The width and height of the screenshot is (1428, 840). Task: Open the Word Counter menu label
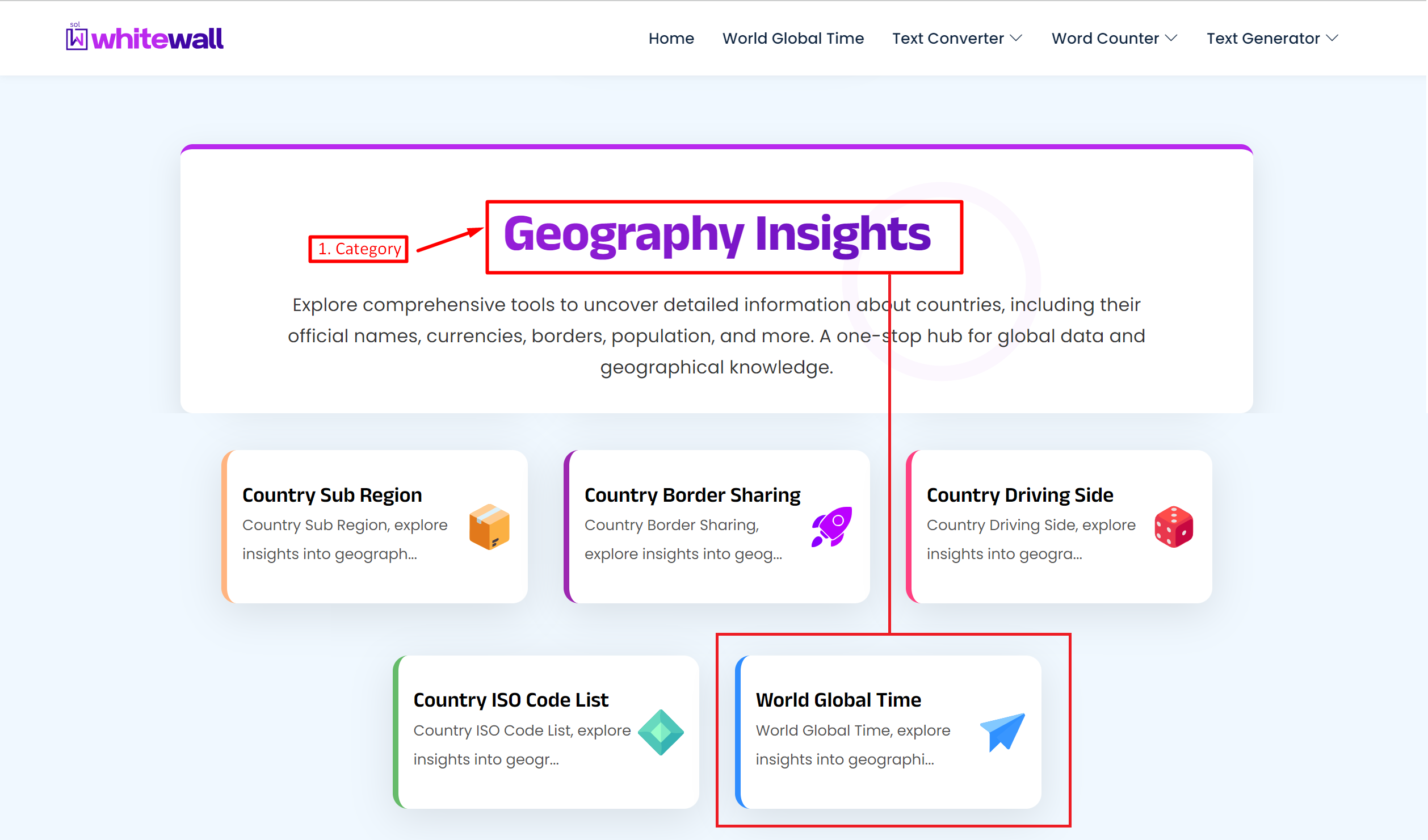[1104, 38]
